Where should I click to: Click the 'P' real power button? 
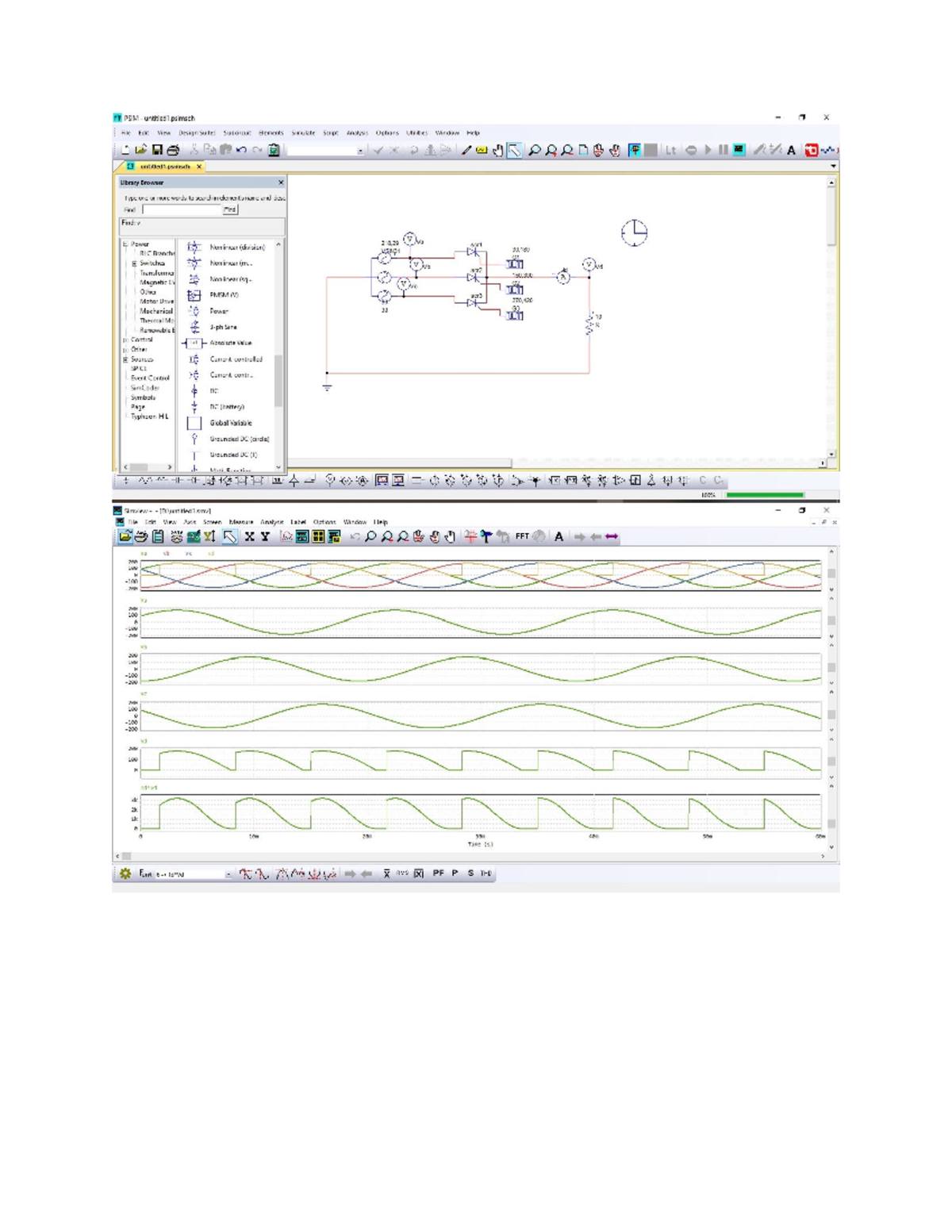tap(455, 873)
